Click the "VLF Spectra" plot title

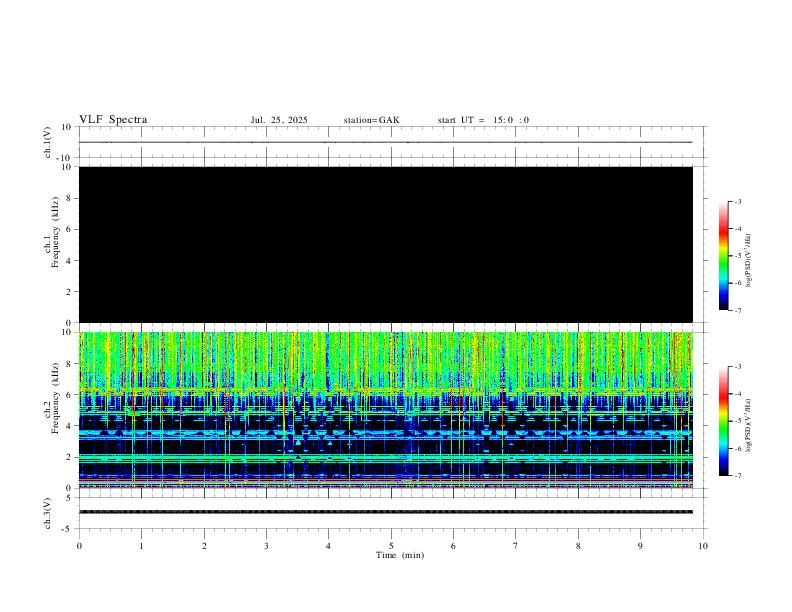point(113,120)
